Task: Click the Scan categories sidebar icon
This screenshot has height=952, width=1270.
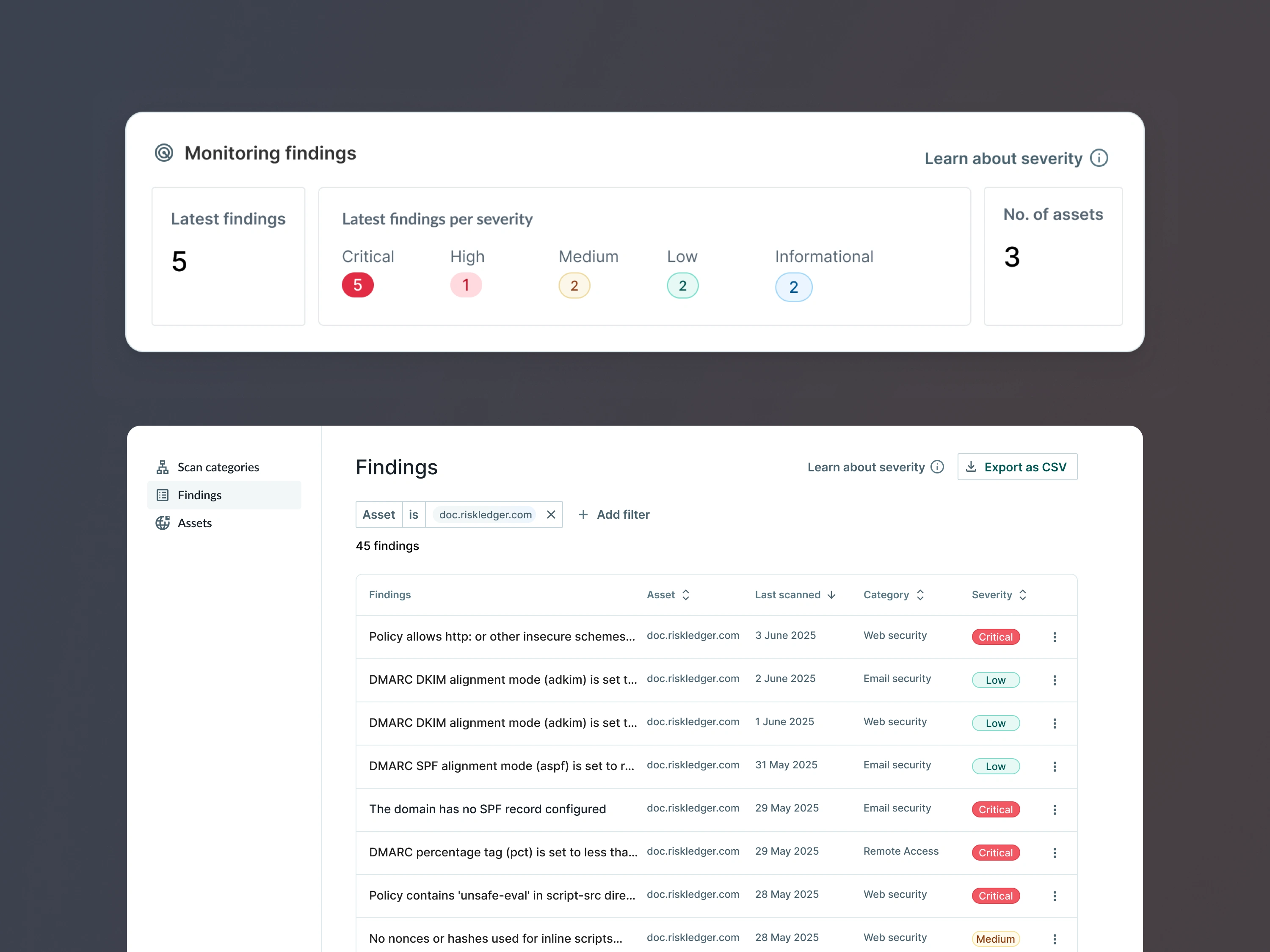Action: point(163,467)
